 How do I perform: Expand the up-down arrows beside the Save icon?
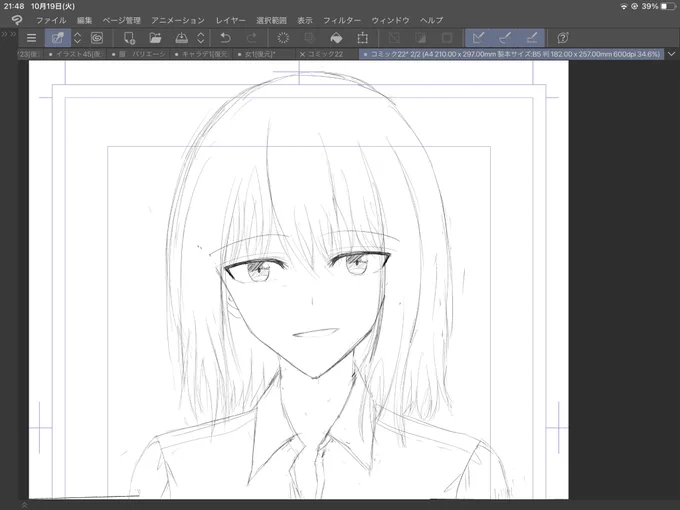point(201,38)
